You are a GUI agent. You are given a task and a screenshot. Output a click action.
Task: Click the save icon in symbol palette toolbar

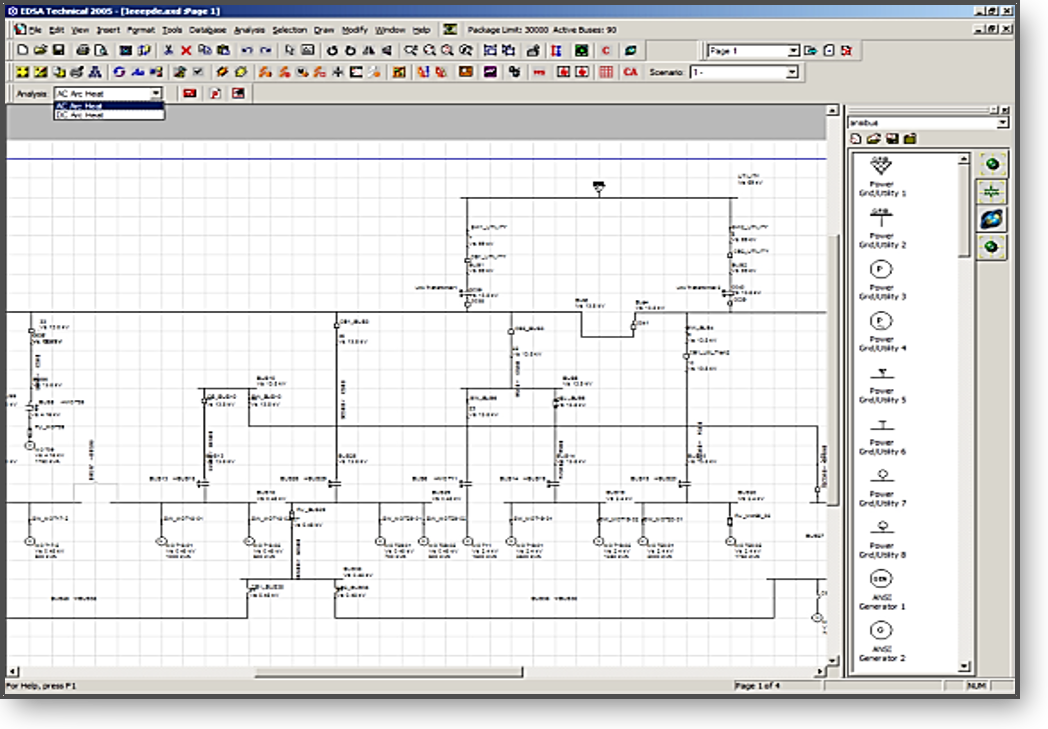tap(892, 139)
